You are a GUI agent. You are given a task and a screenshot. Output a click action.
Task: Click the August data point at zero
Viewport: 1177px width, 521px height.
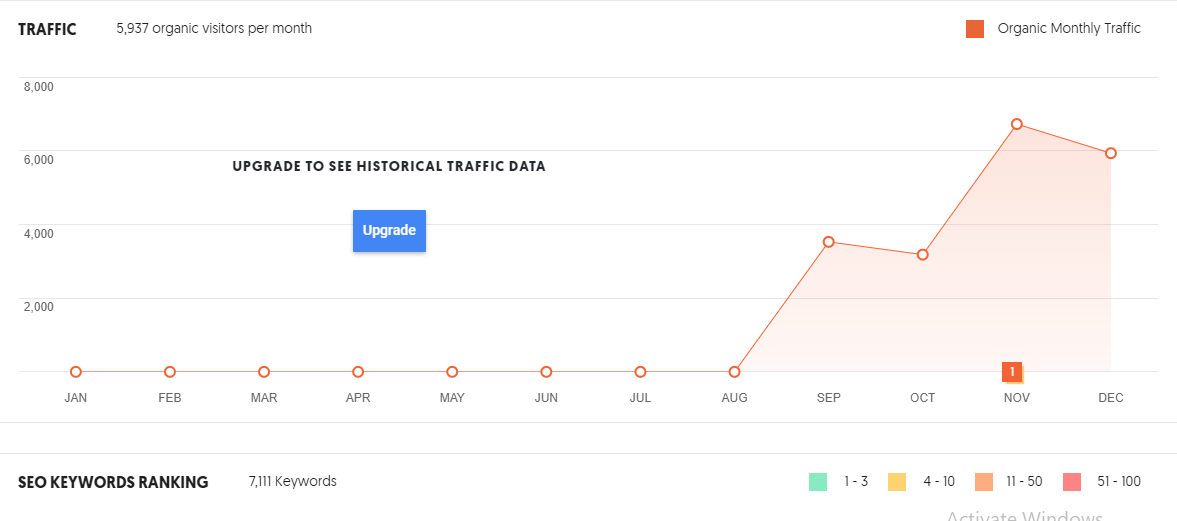click(734, 372)
